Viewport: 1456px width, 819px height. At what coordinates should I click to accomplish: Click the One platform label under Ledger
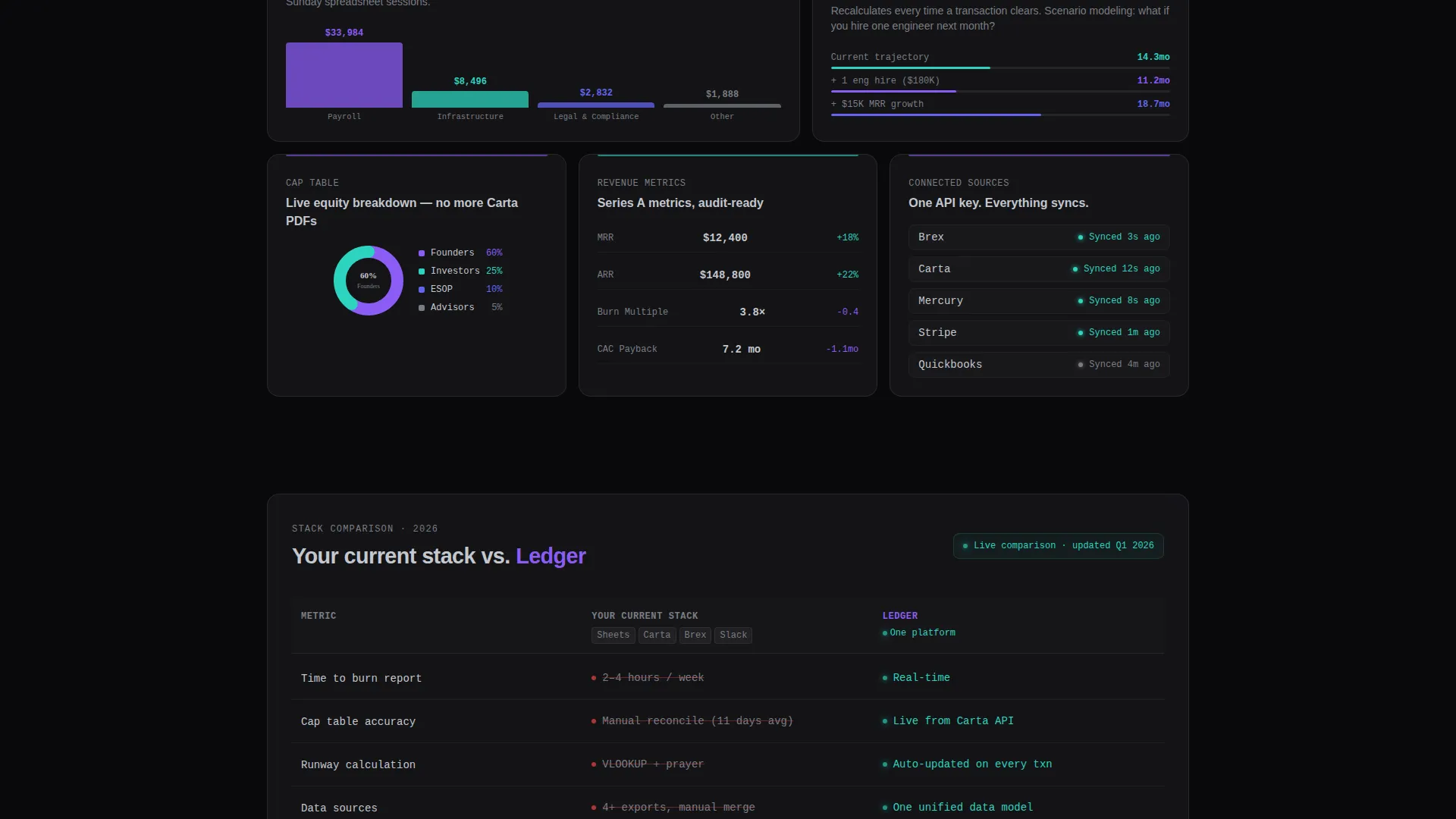click(x=922, y=632)
